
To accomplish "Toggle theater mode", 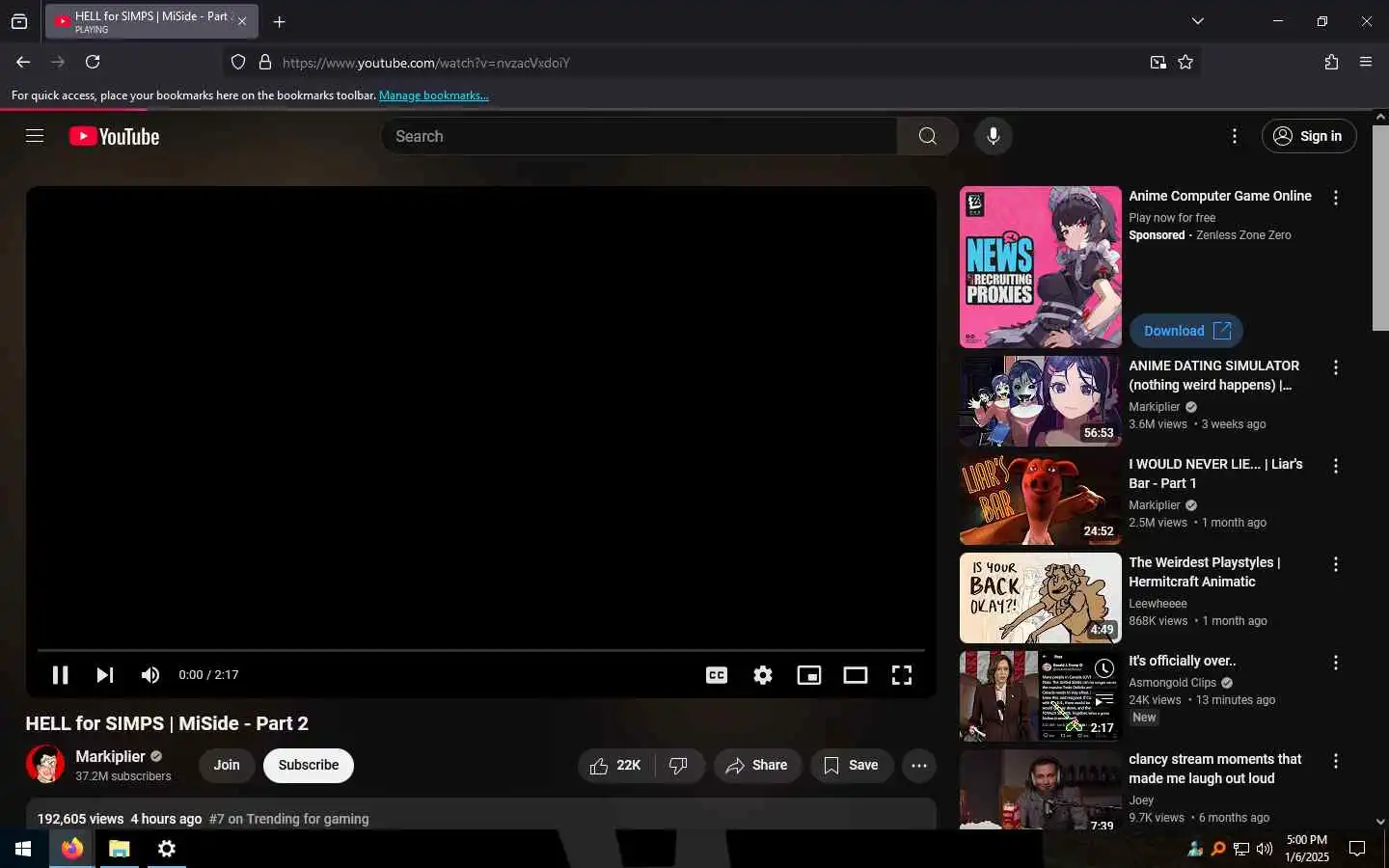I will (856, 675).
